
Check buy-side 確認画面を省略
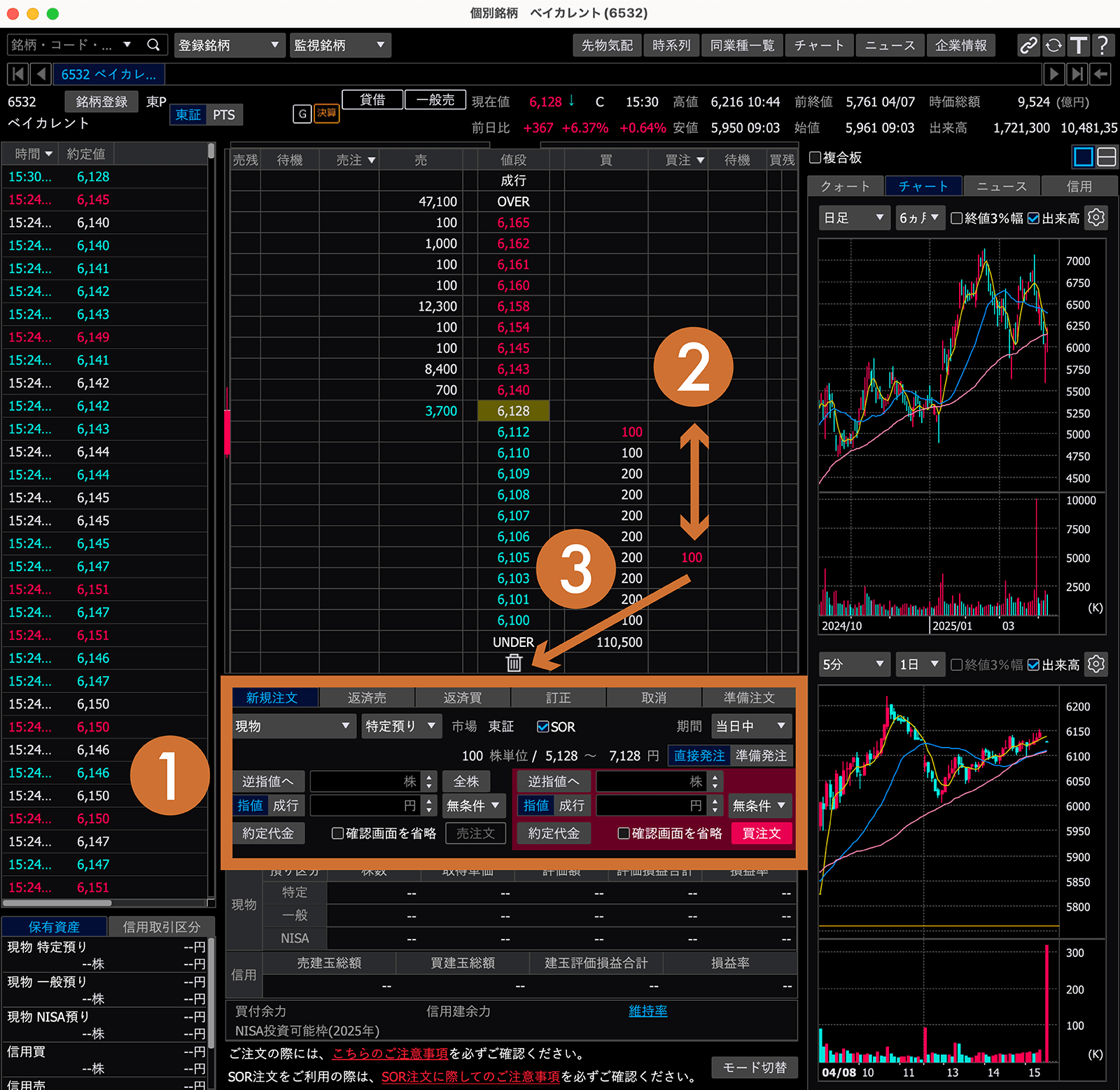tap(624, 833)
